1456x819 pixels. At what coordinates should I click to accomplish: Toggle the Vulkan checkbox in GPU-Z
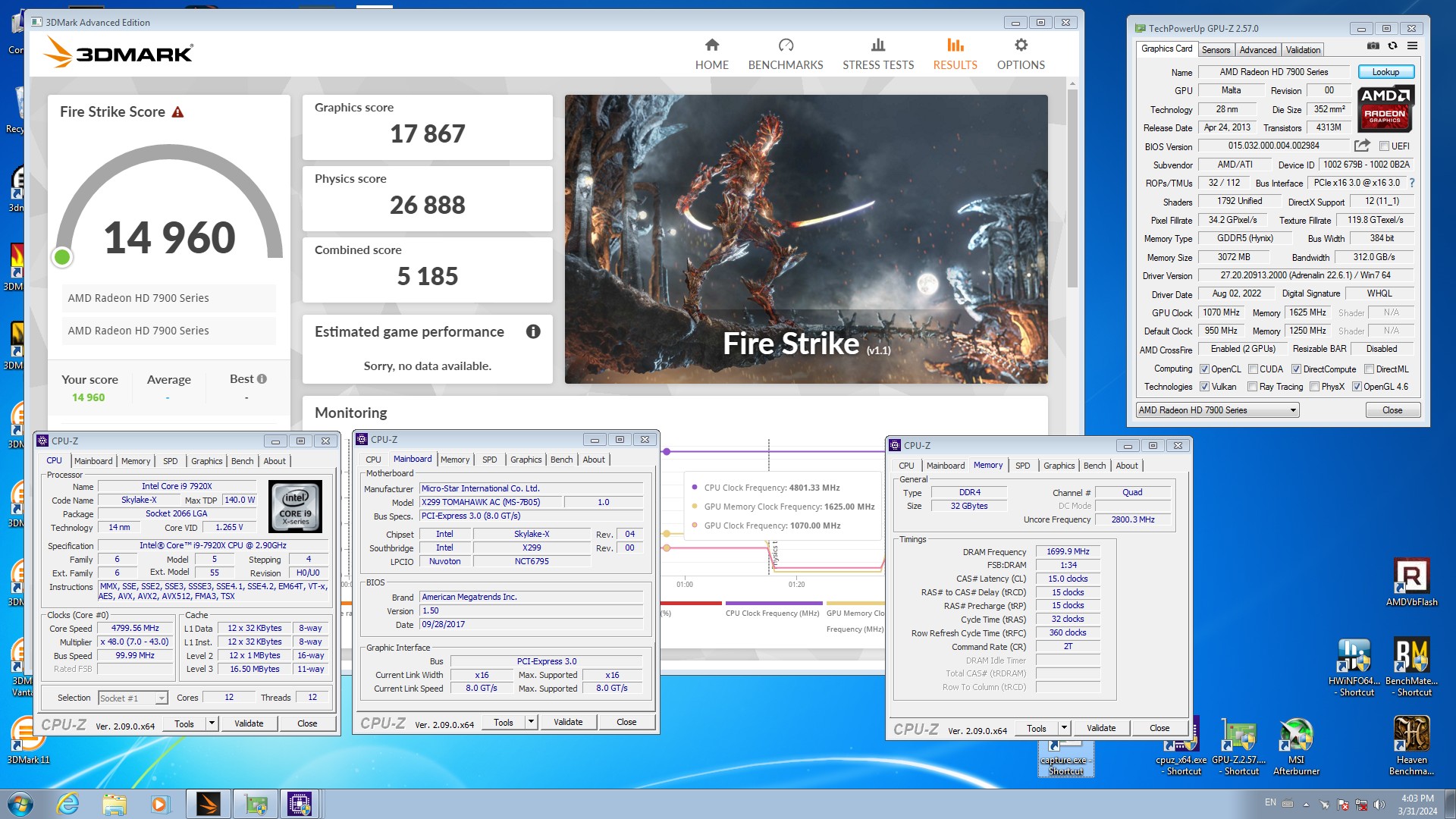[1204, 387]
